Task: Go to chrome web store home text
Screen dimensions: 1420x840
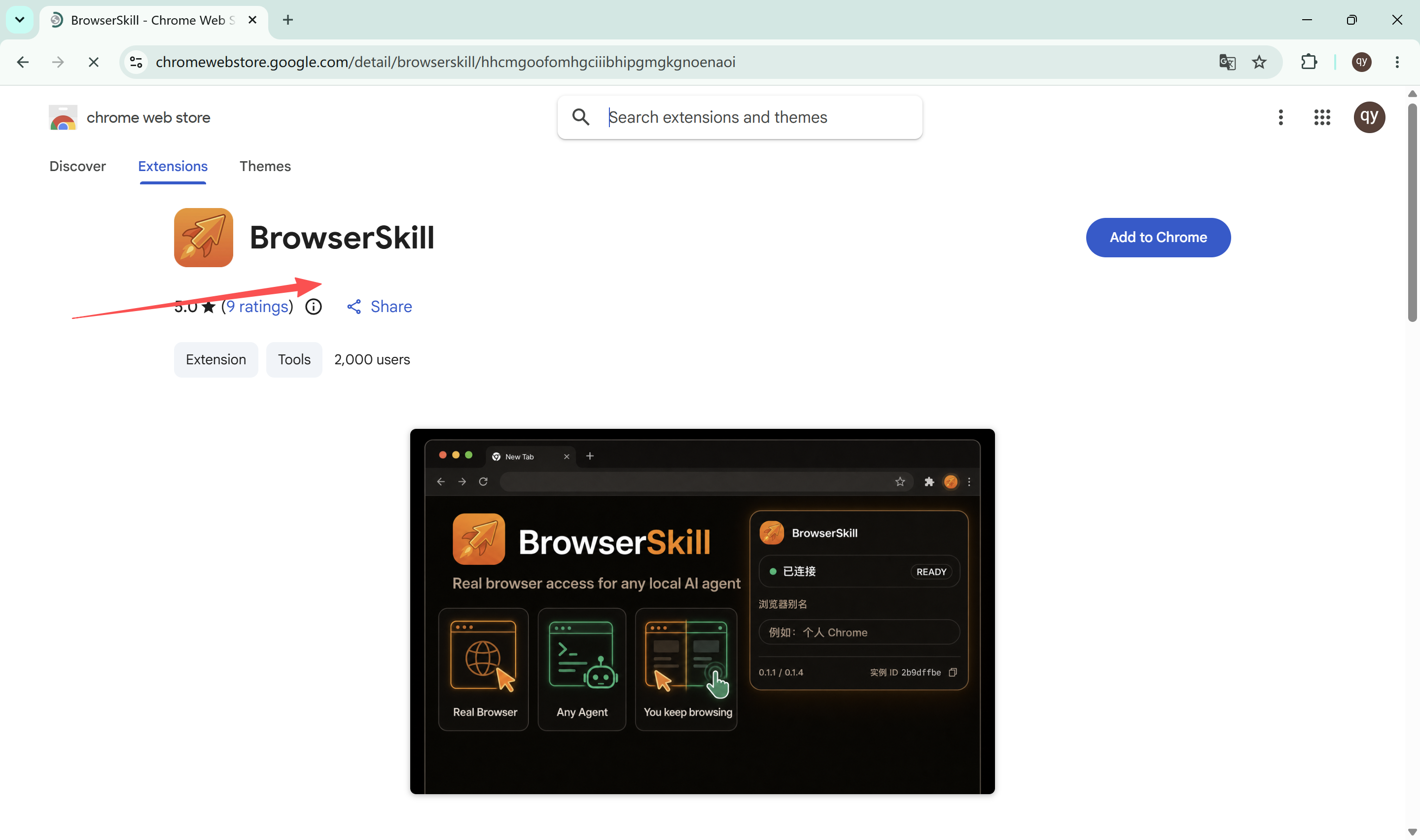Action: [148, 117]
